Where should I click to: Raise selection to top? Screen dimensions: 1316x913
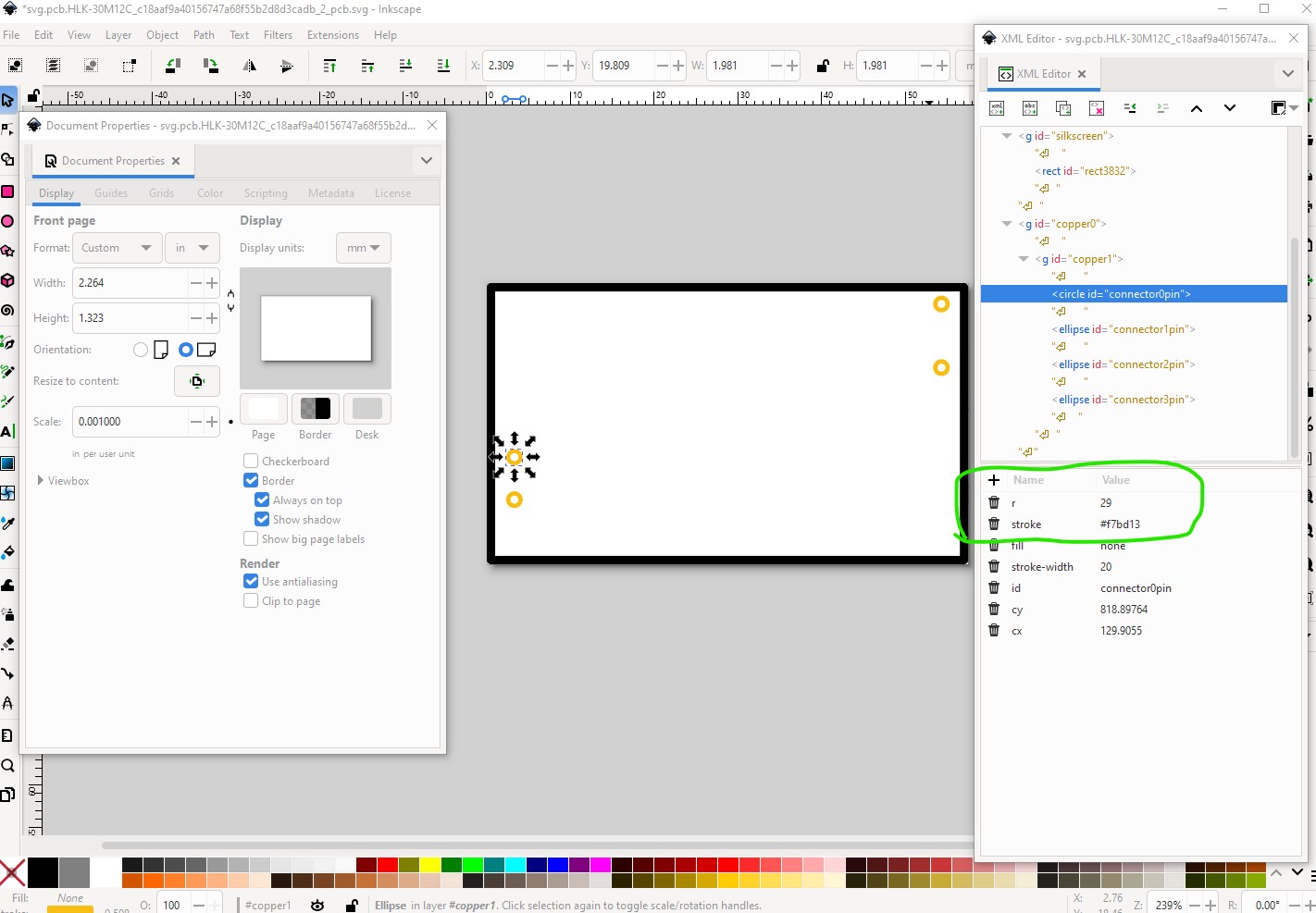(329, 66)
